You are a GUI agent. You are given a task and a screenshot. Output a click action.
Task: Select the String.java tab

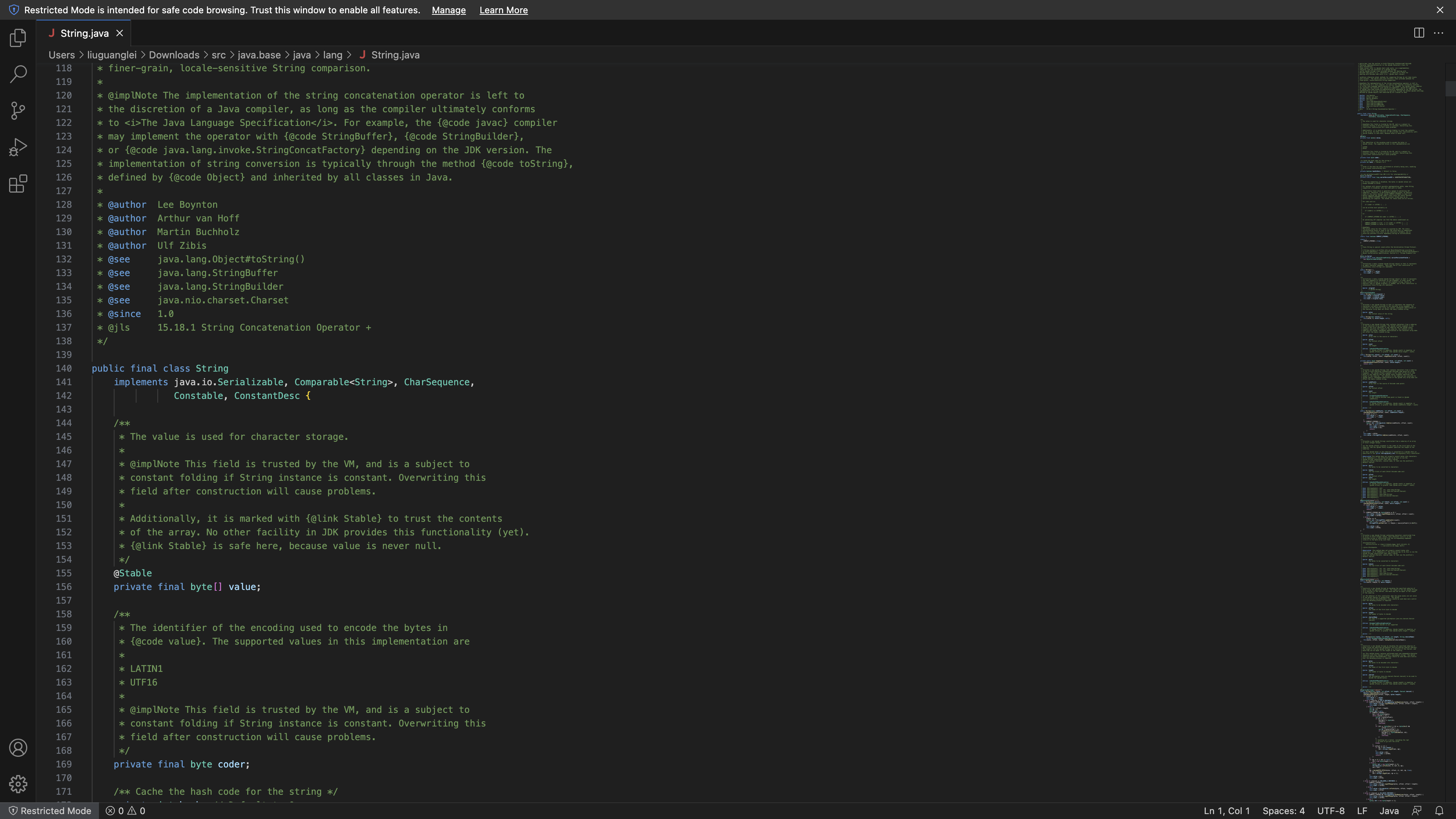tap(84, 33)
